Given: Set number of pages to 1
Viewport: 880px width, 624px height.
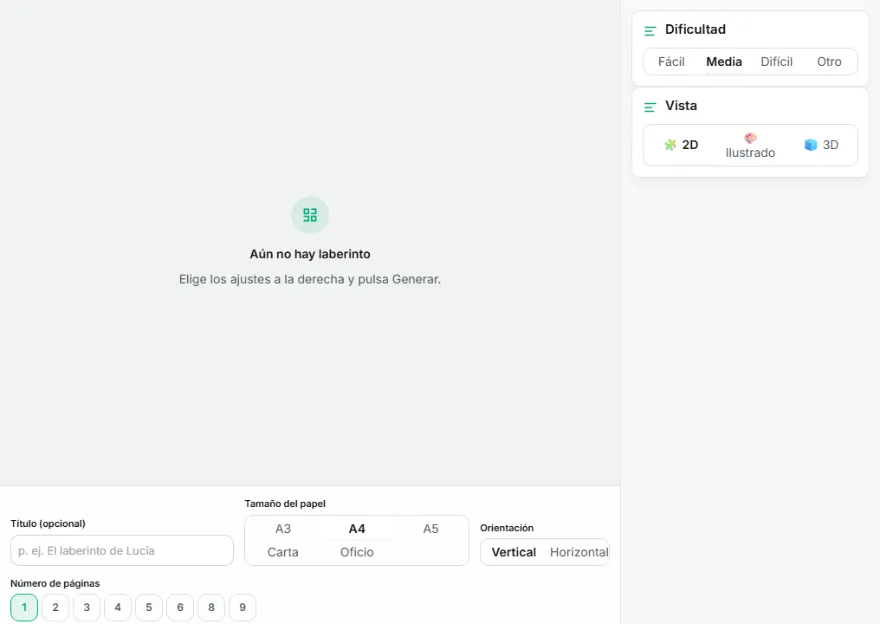Looking at the screenshot, I should (24, 607).
